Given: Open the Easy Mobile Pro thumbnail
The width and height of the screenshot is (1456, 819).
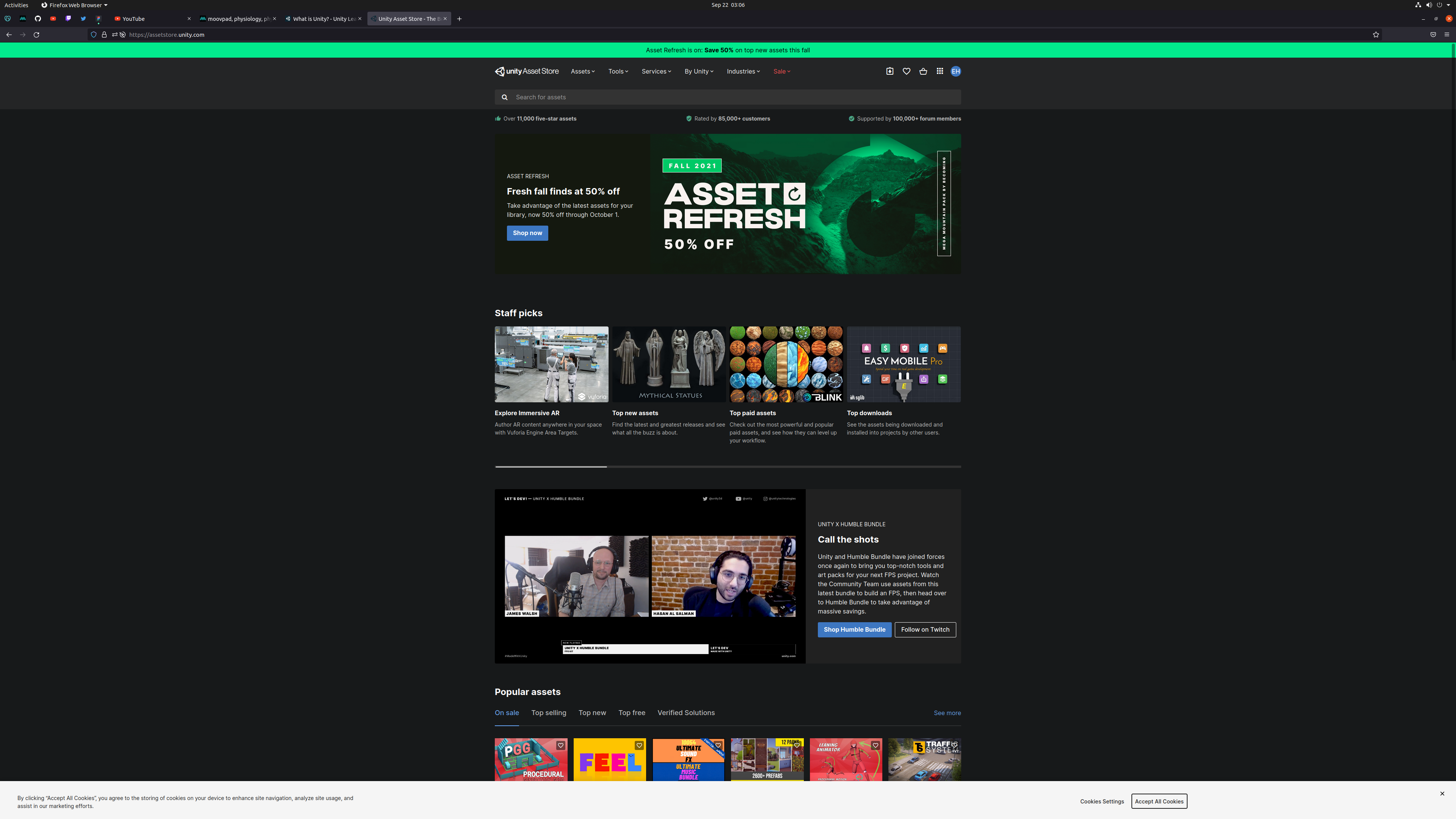Looking at the screenshot, I should 903,364.
